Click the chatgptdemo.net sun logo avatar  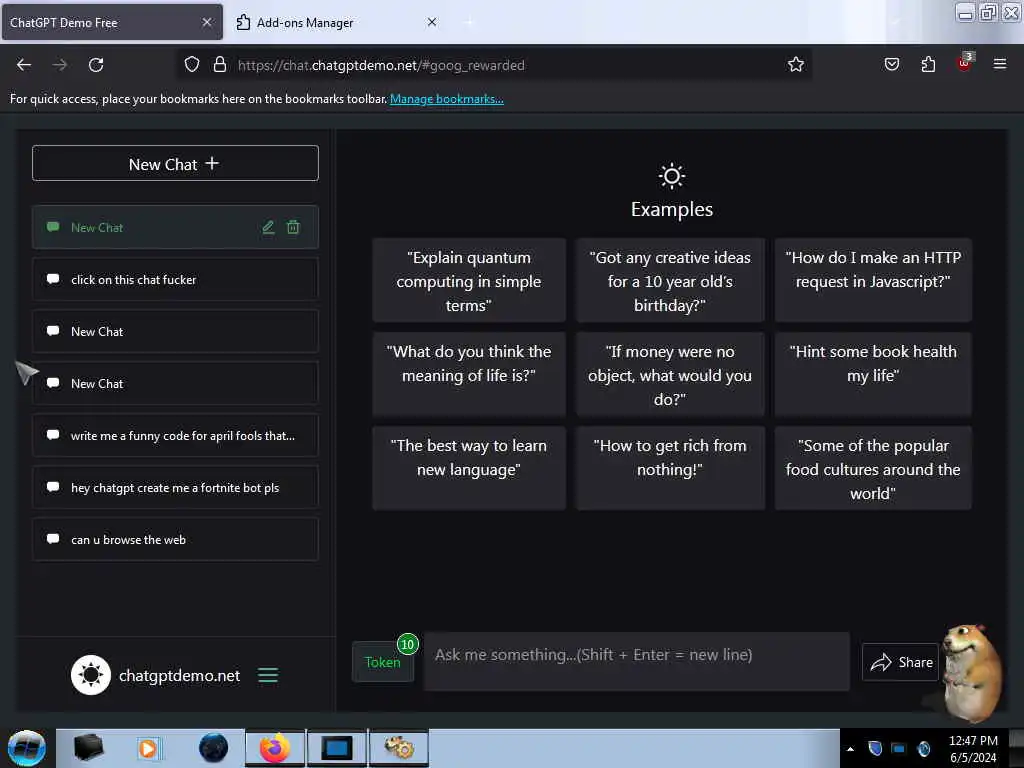click(x=91, y=675)
